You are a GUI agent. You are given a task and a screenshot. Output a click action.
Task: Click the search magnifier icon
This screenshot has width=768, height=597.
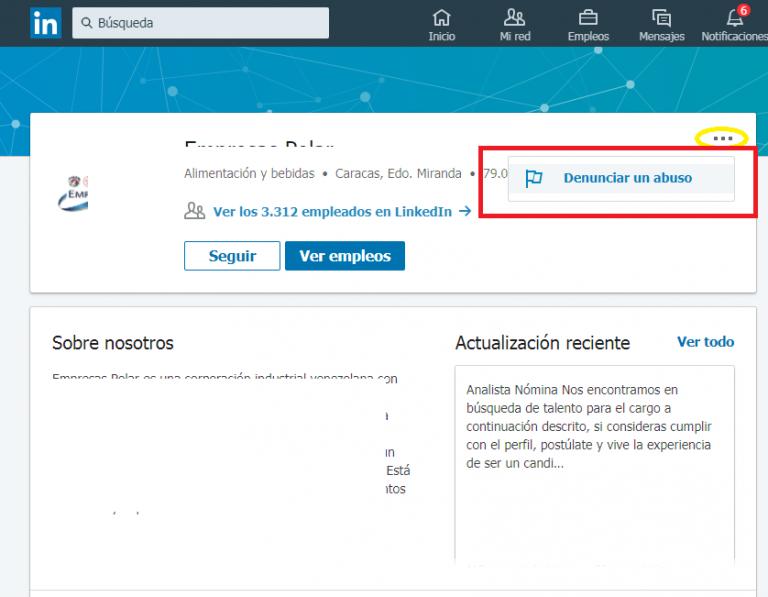click(x=87, y=23)
